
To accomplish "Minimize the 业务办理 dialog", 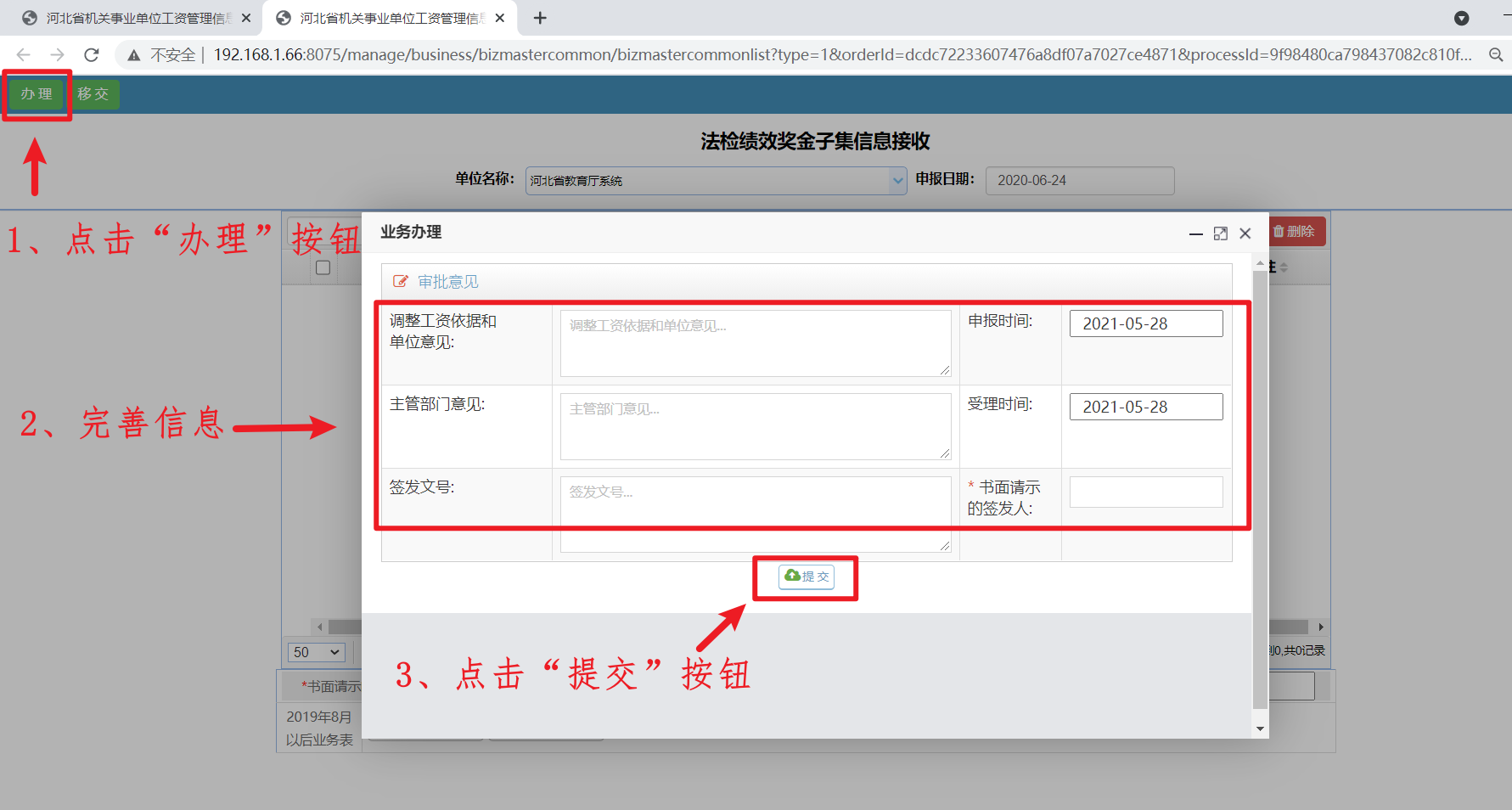I will pos(1196,233).
